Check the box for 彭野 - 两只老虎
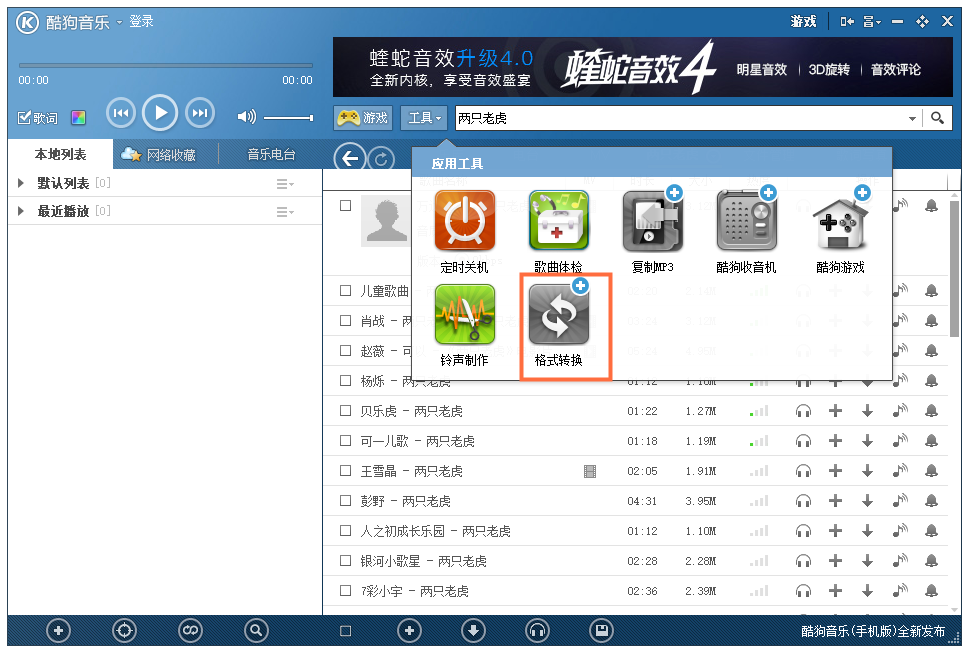967x648 pixels. pyautogui.click(x=346, y=500)
